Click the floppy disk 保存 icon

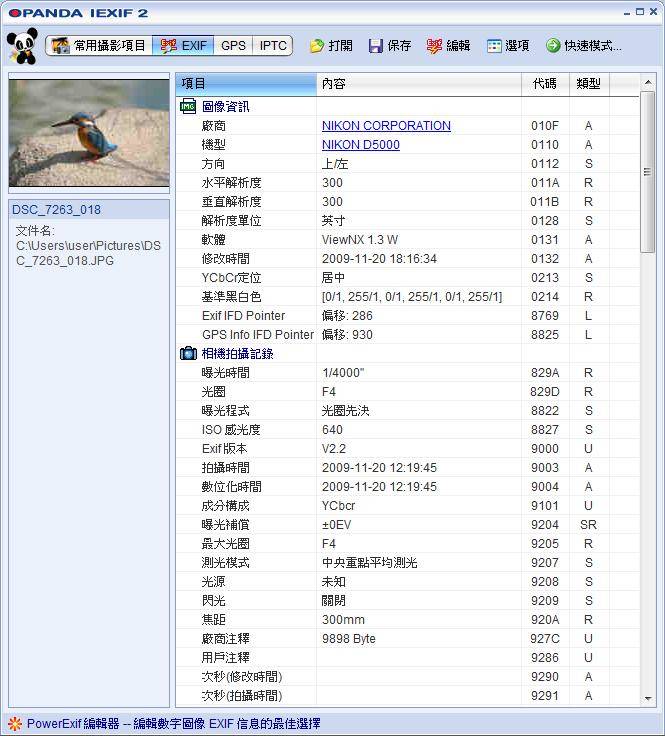(x=375, y=46)
